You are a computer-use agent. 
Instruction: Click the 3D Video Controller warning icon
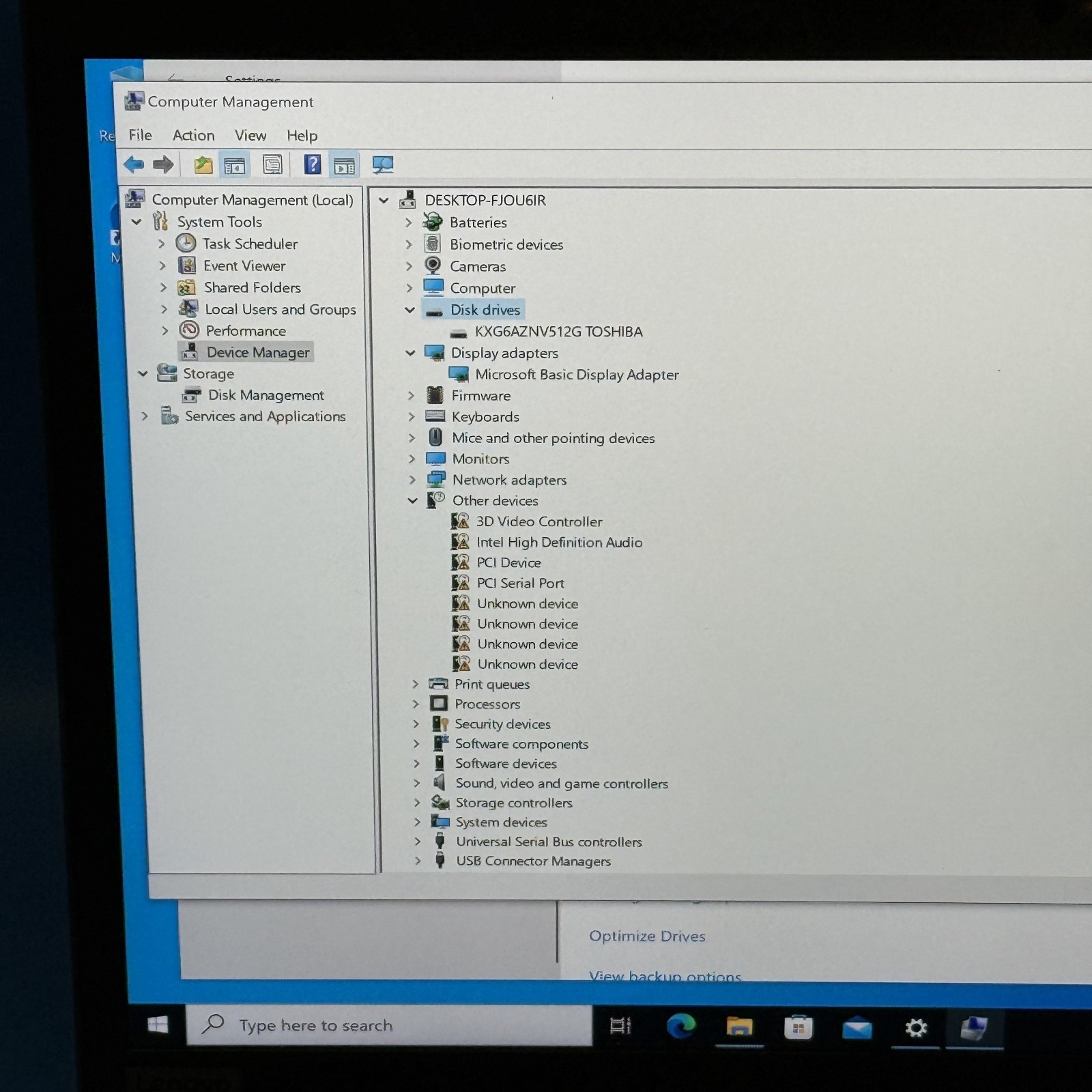[461, 521]
